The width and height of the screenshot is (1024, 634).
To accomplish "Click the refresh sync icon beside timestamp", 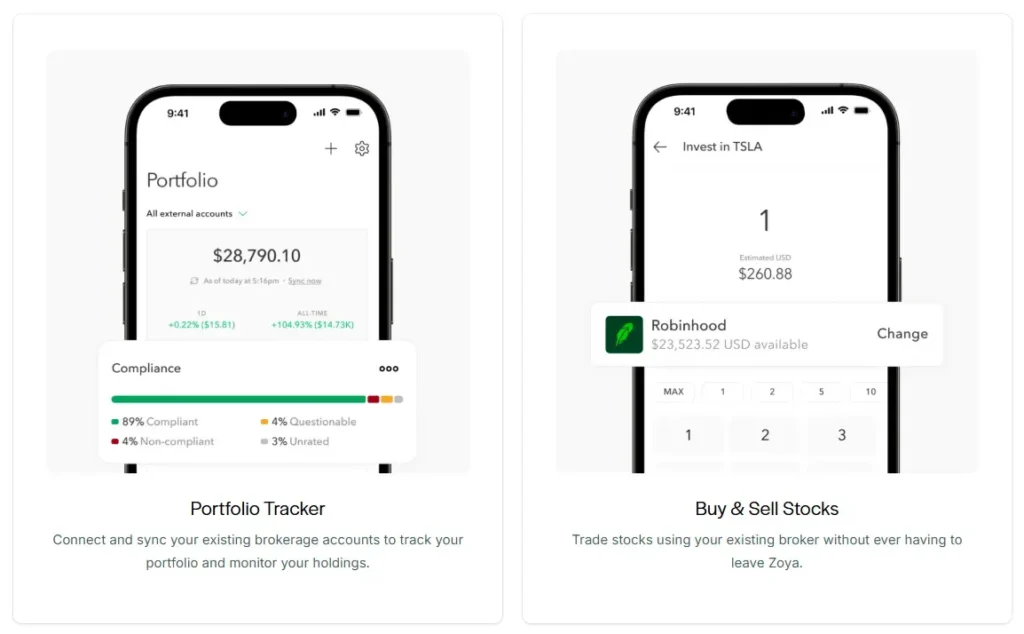I will pos(194,281).
